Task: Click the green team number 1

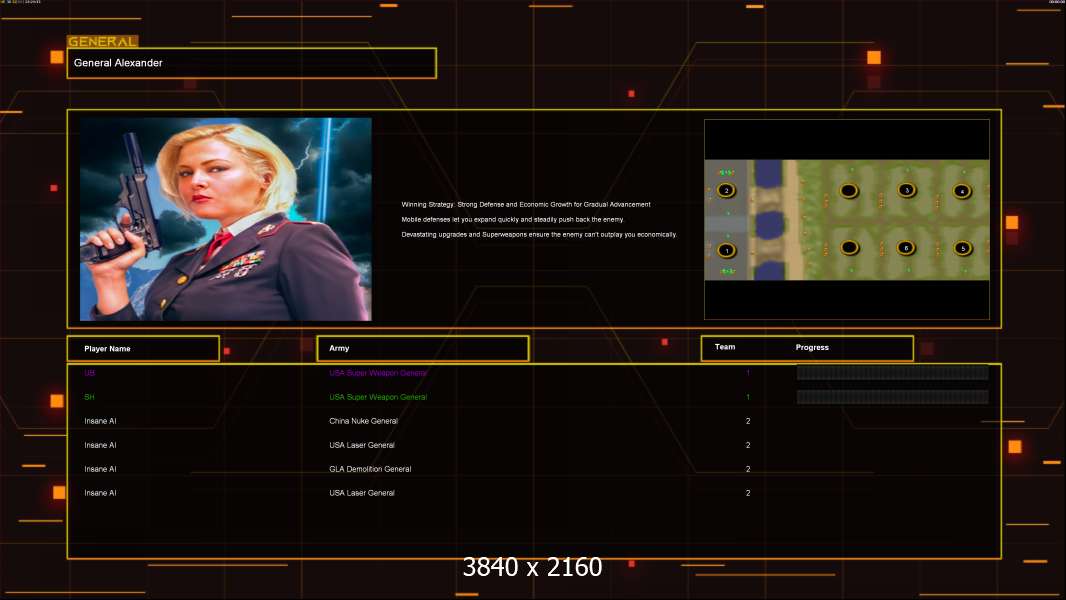Action: (748, 397)
